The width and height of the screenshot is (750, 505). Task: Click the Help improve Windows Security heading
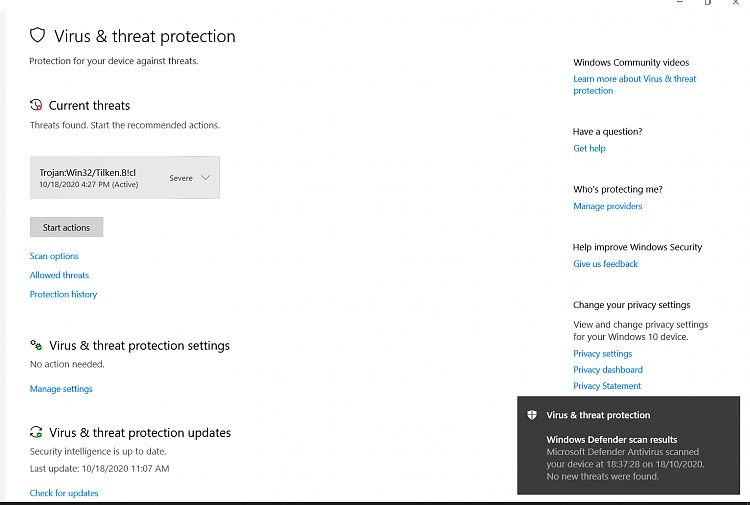637,247
